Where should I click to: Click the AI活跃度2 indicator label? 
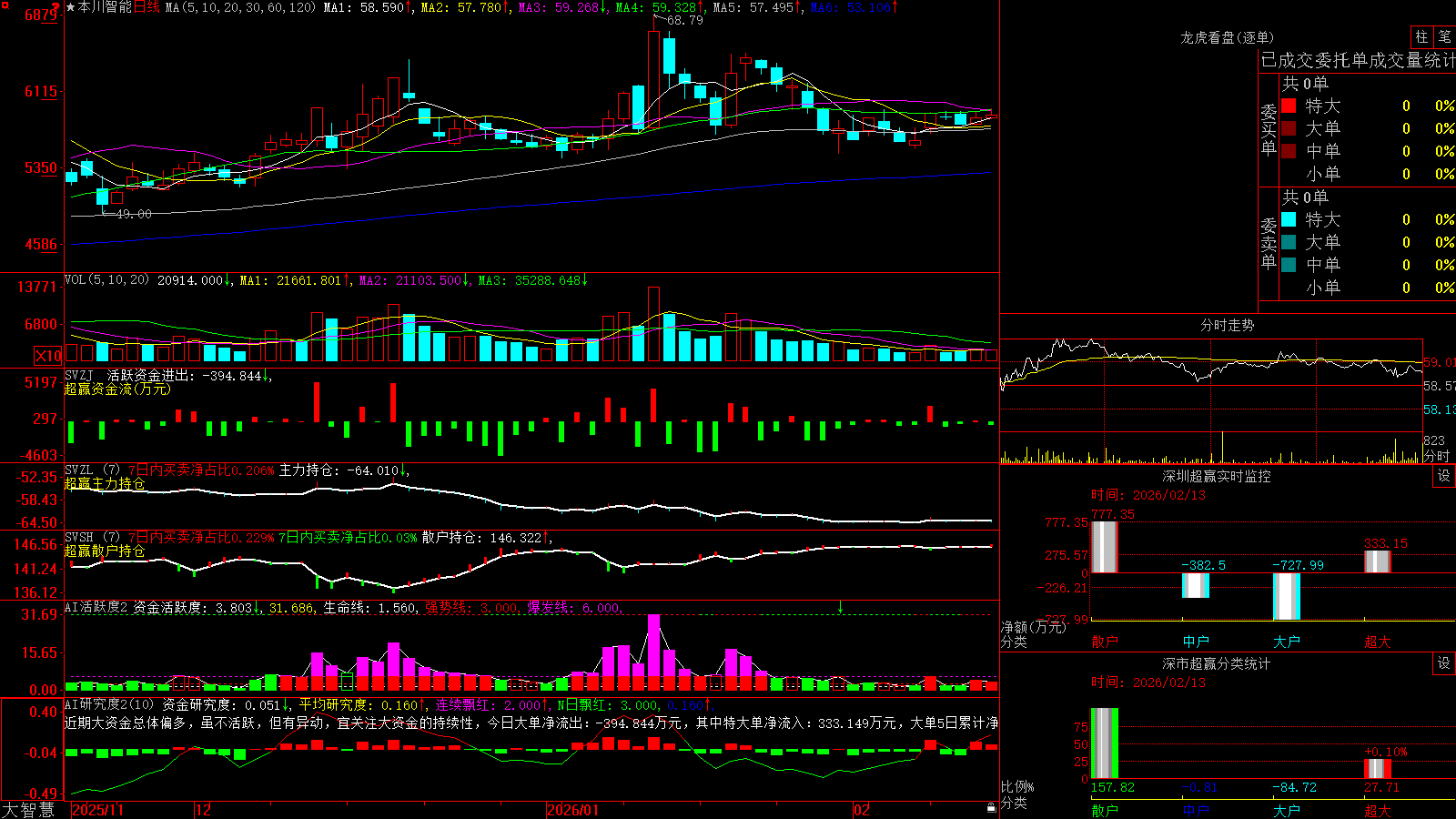[x=96, y=607]
